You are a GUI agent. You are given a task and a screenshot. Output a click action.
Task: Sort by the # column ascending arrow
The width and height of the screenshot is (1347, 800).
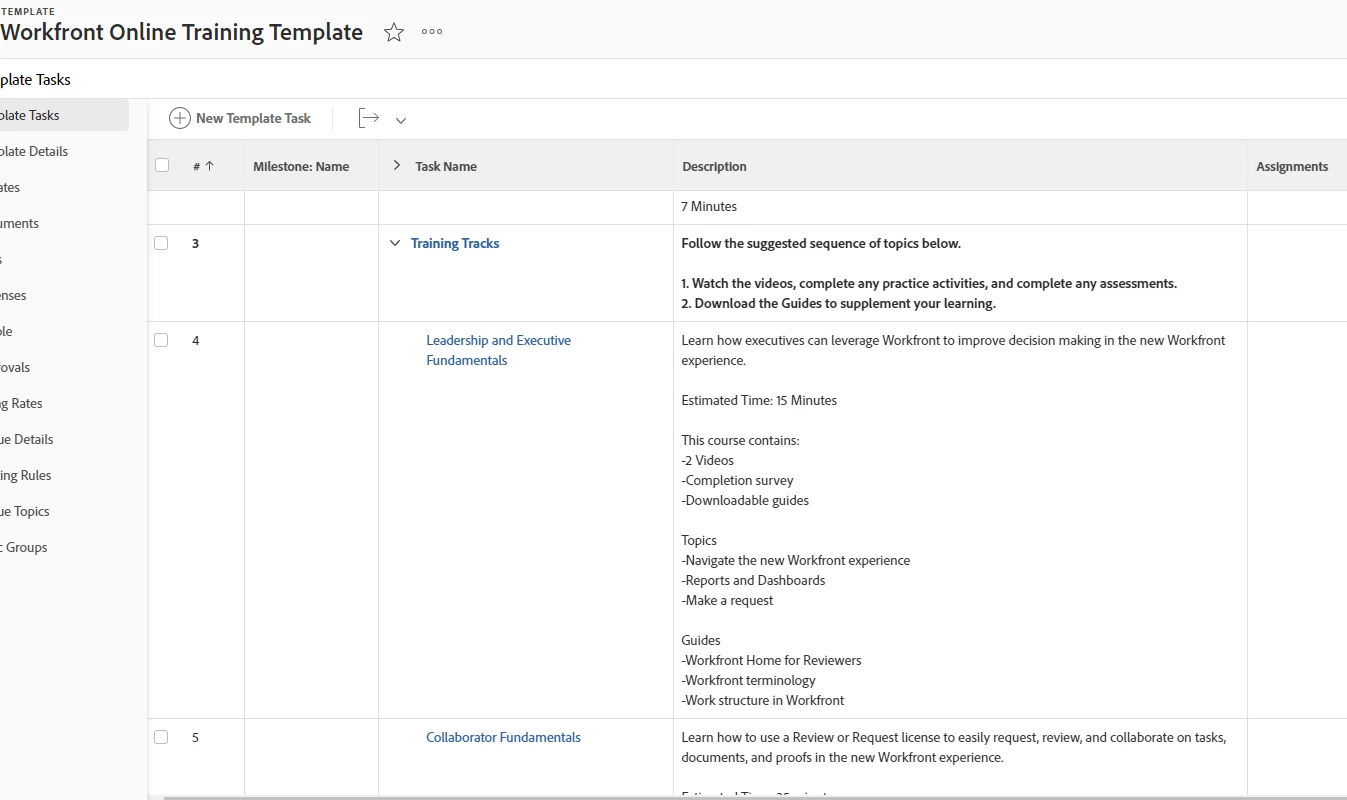[210, 167]
